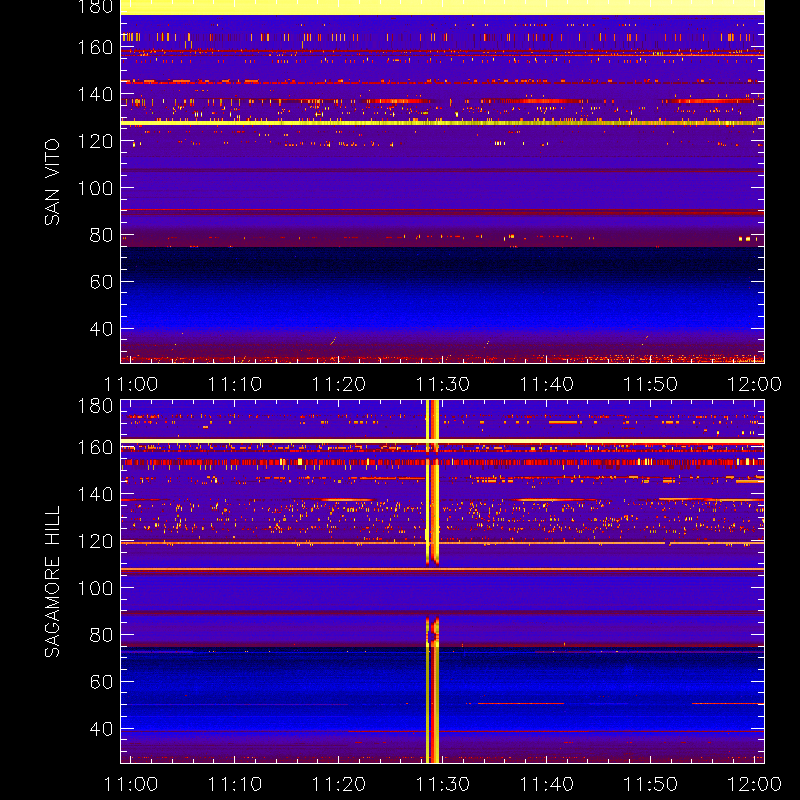The image size is (800, 800).
Task: Choose the 180 tick label on Sagamore Hill axis
Action: [95, 406]
